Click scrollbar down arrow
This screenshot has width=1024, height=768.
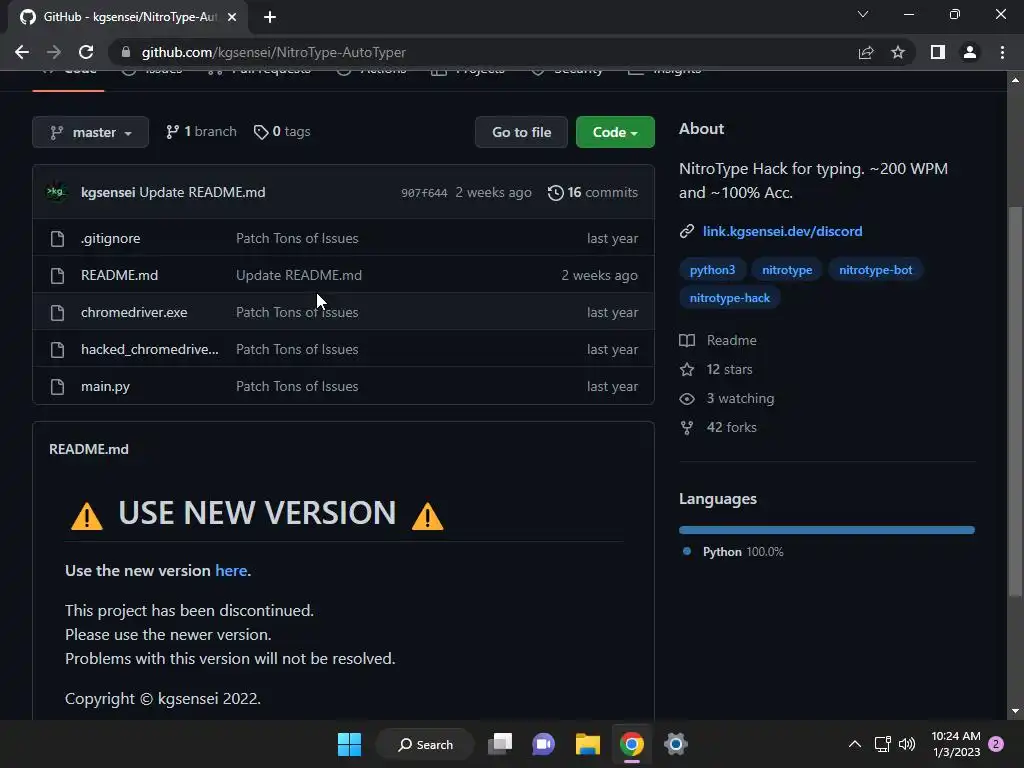pos(1015,711)
